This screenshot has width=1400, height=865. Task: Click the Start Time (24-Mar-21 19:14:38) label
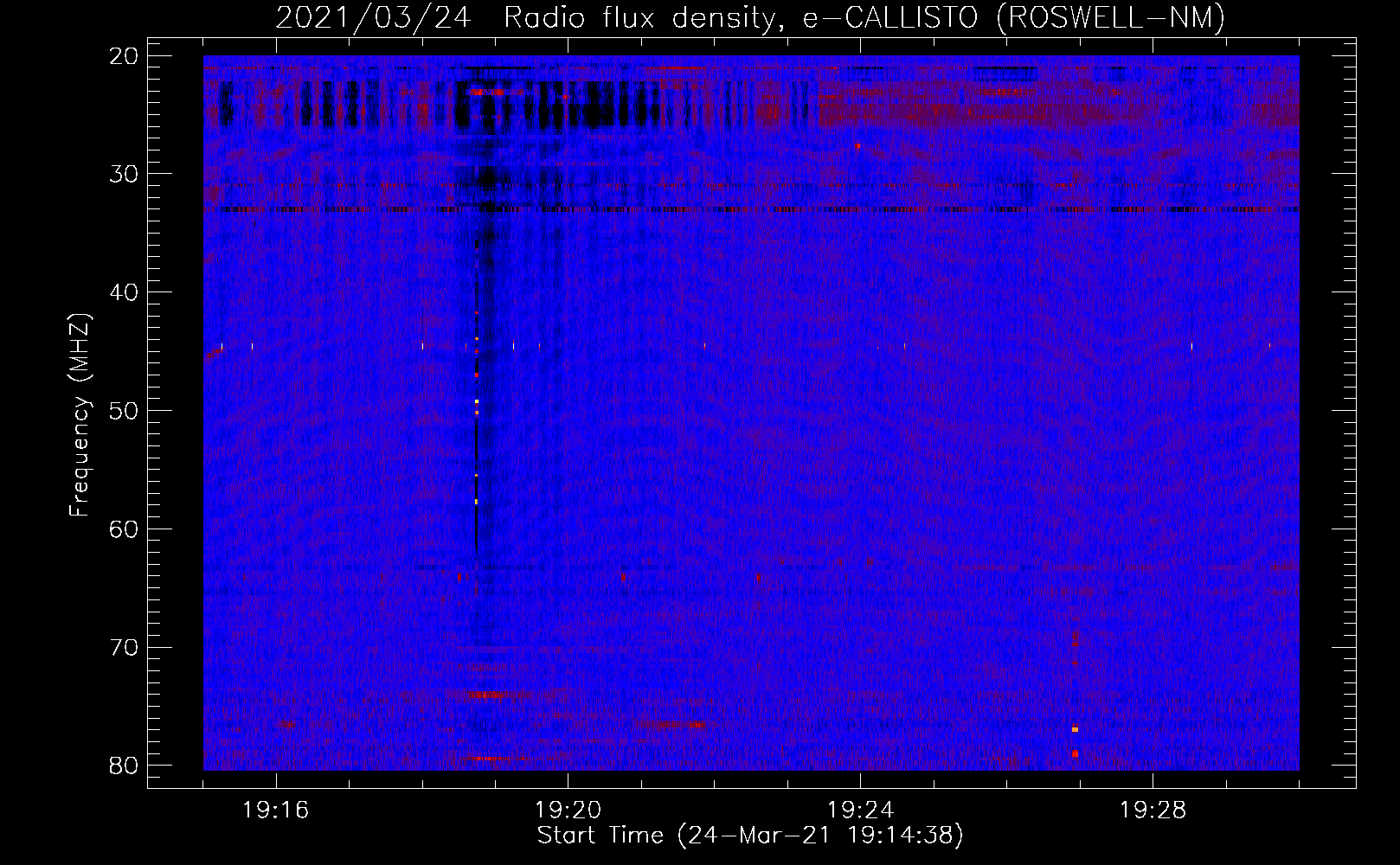(750, 836)
